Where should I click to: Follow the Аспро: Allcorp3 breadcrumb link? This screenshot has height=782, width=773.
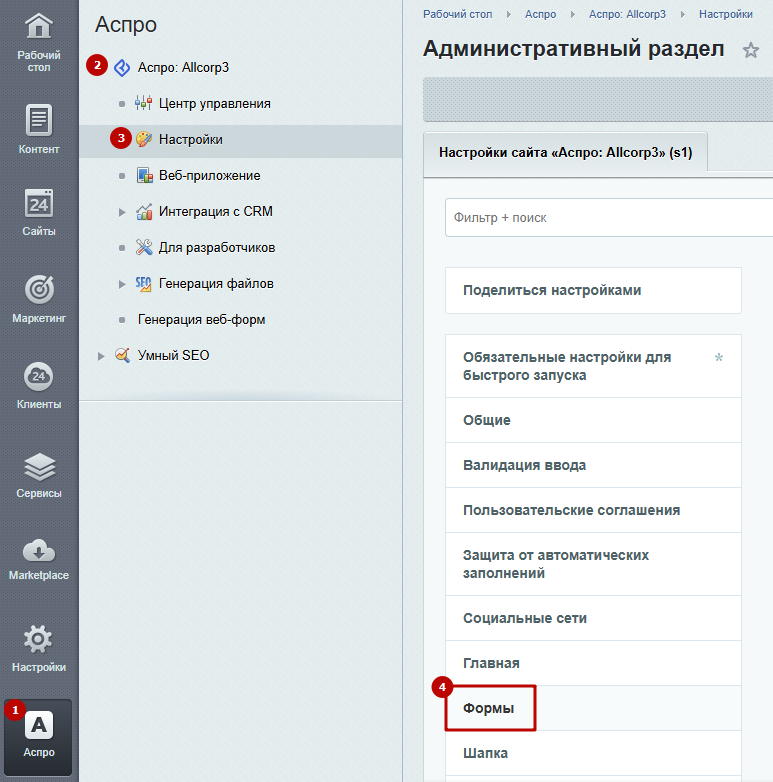pyautogui.click(x=627, y=14)
